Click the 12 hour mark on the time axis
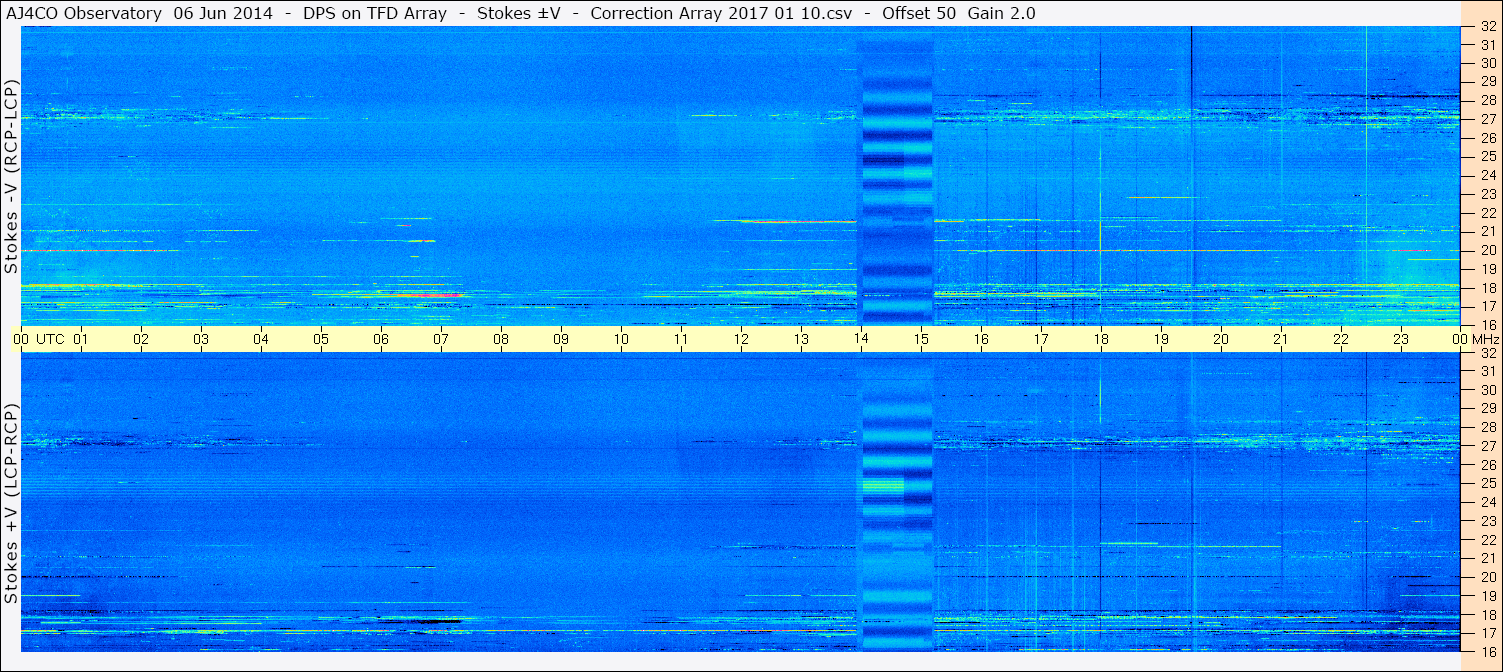1503x672 pixels. pos(741,339)
